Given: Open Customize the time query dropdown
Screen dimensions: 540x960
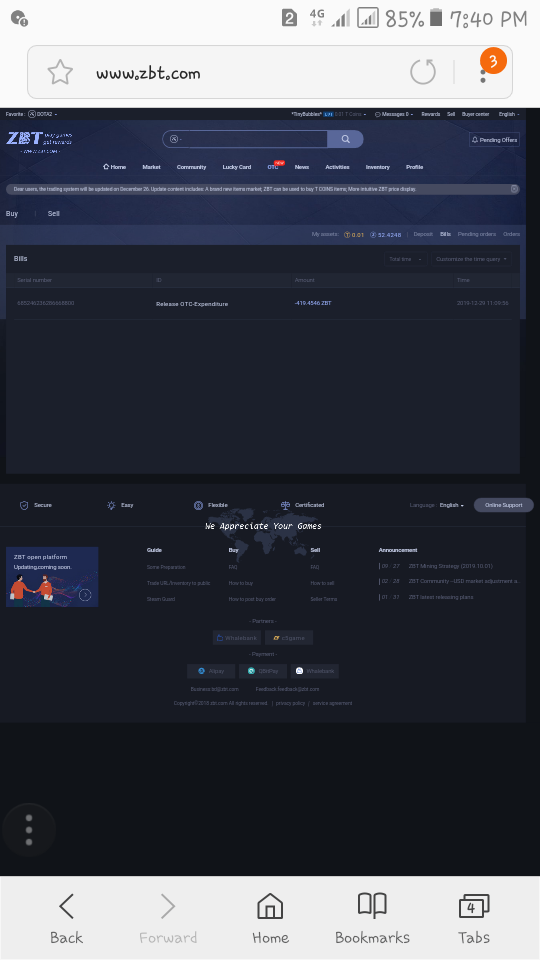Looking at the screenshot, I should click(x=471, y=259).
